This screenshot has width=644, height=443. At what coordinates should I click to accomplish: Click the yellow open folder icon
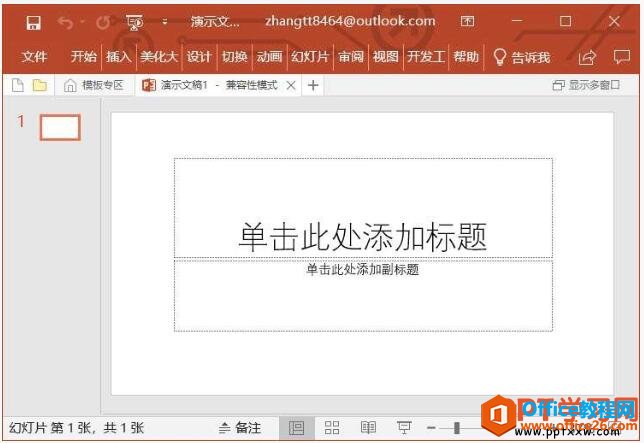point(39,86)
